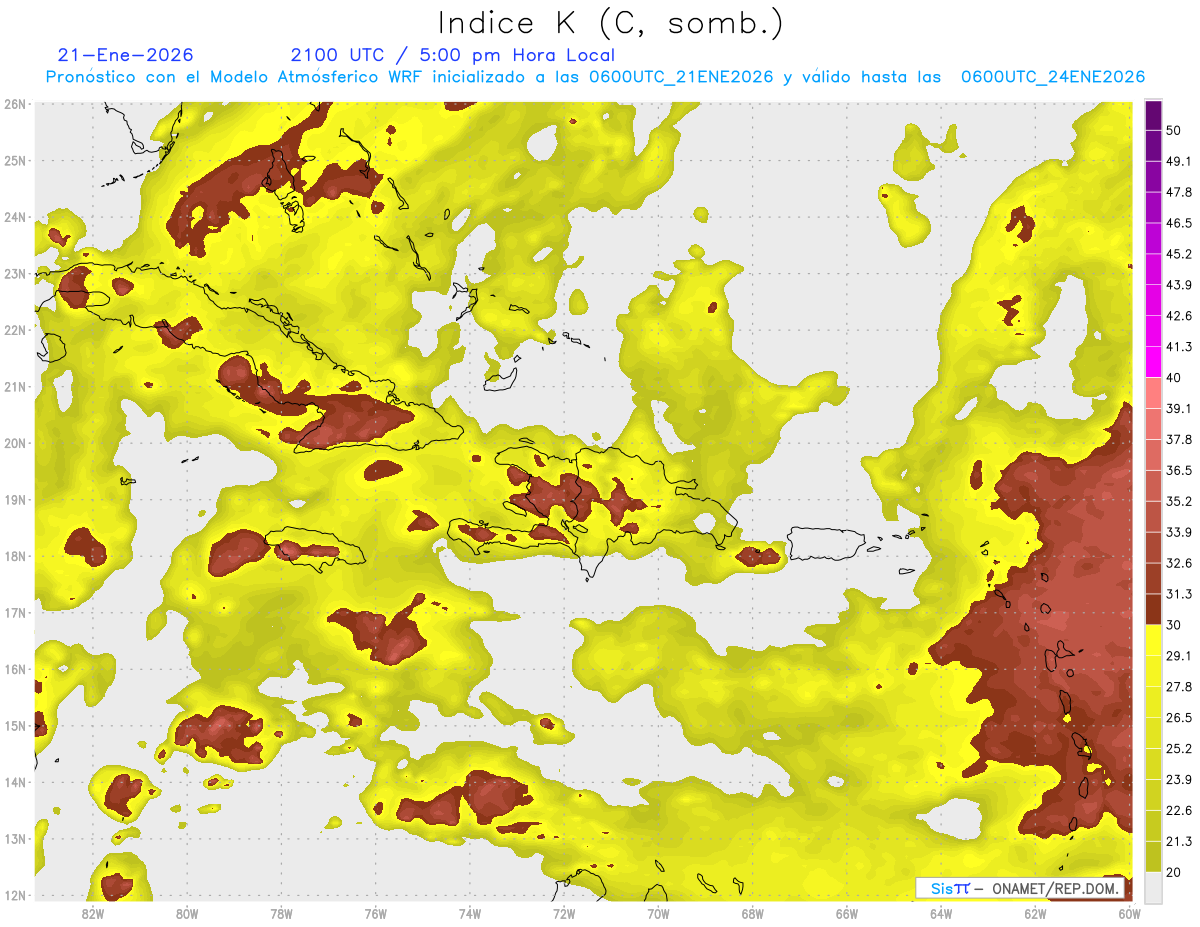Click the "82W" longitude label
Image resolution: width=1200 pixels, height=927 pixels.
93,913
